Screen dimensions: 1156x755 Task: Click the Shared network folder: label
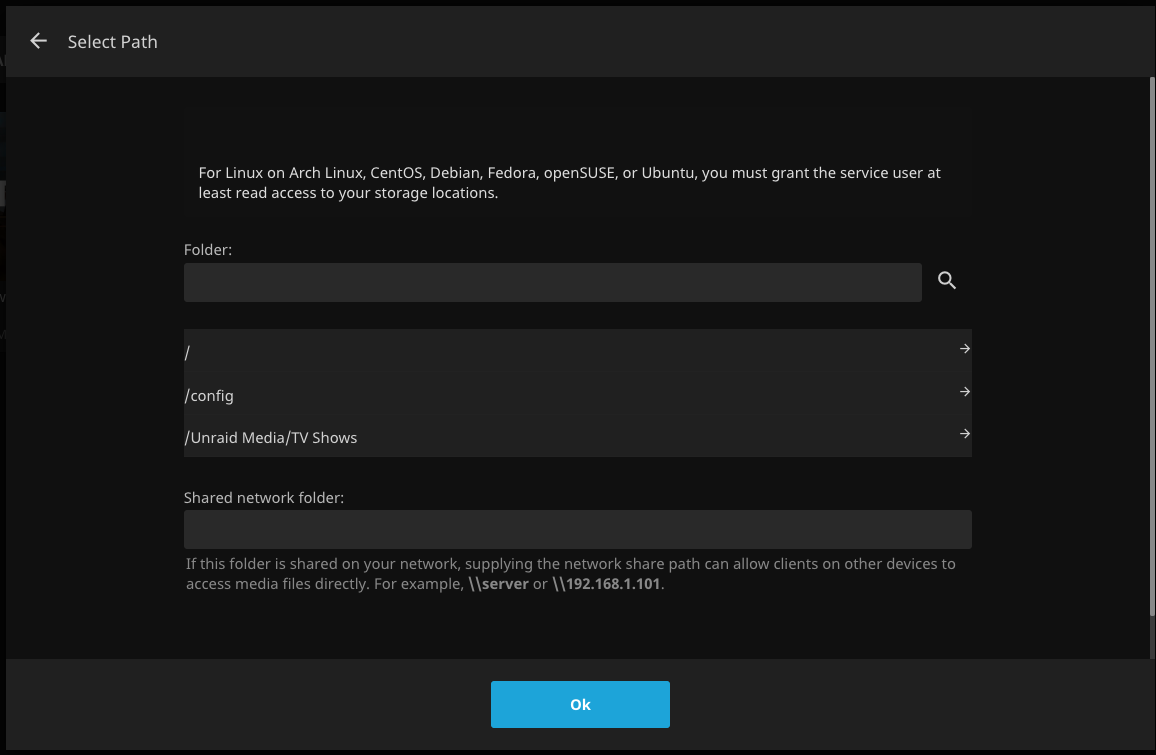pyautogui.click(x=264, y=497)
